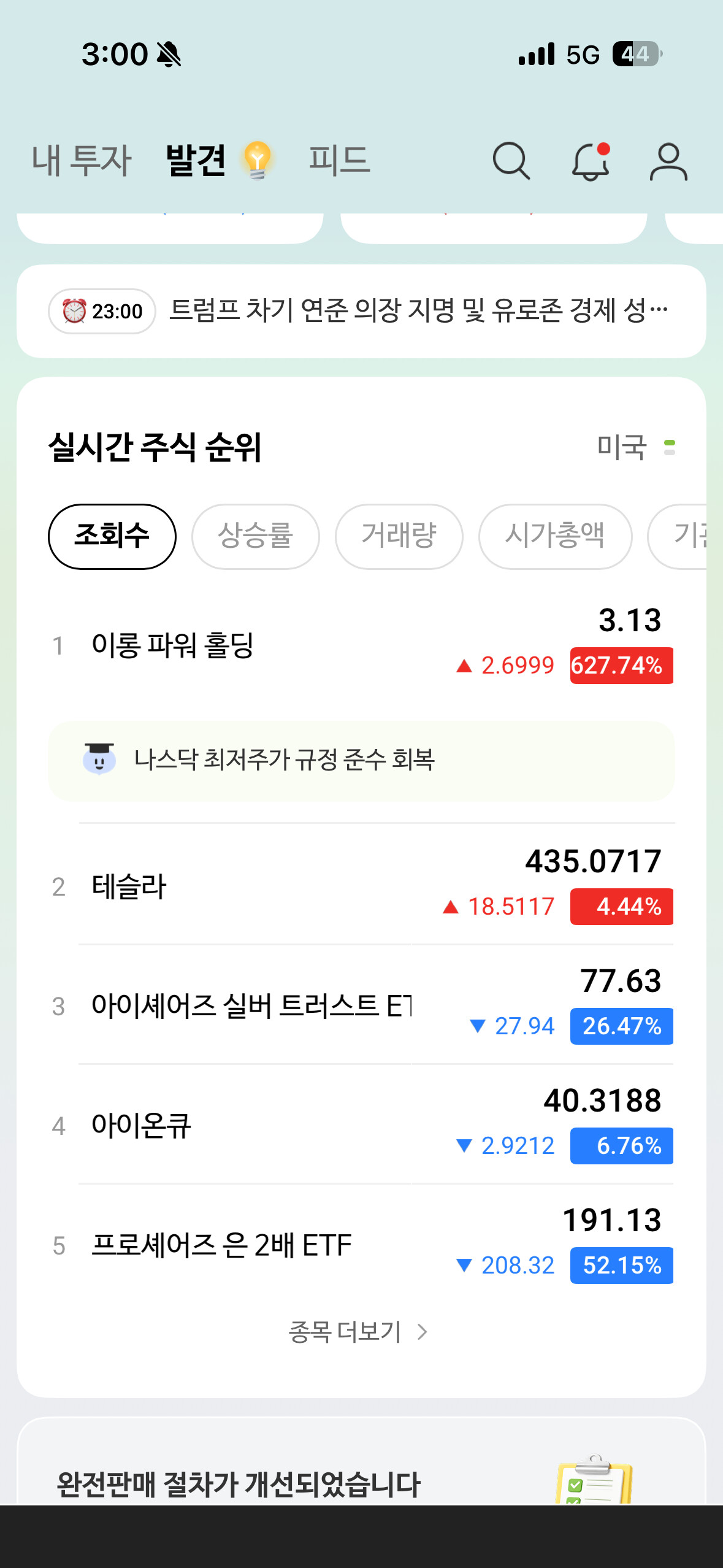Select the 상승률 filter chip
Image resolution: width=723 pixels, height=1568 pixels.
[255, 536]
